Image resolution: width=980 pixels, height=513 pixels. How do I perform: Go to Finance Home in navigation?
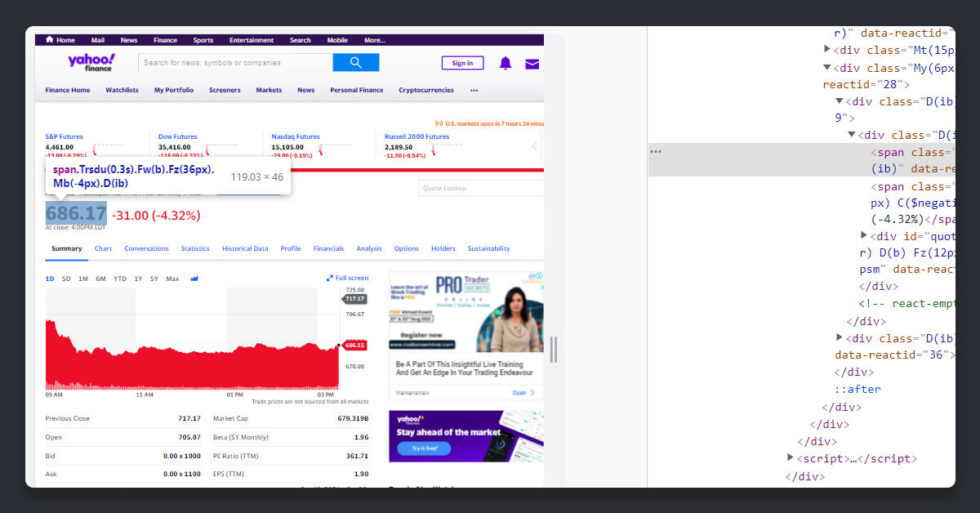[x=68, y=91]
